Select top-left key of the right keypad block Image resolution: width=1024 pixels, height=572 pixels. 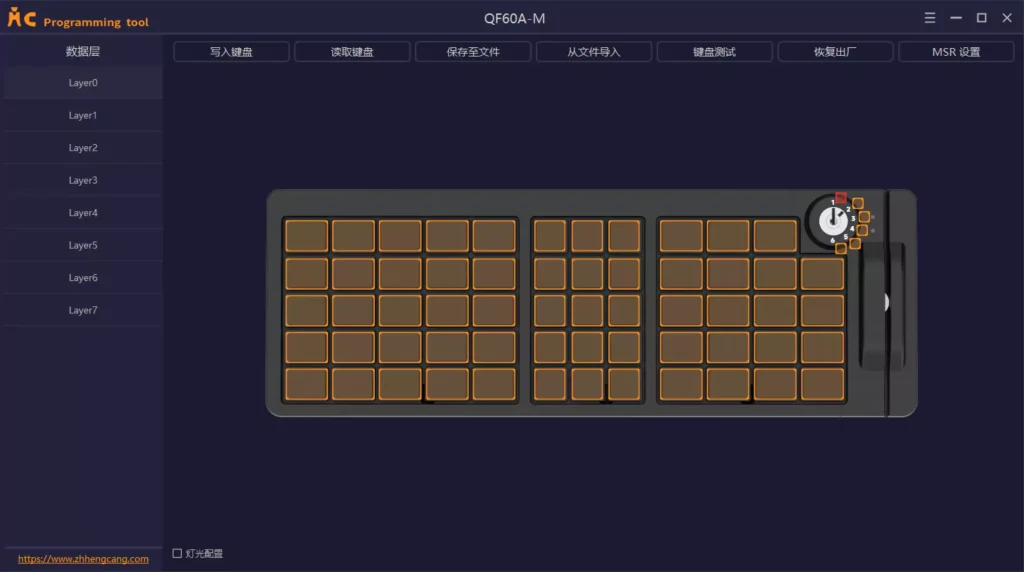point(681,236)
